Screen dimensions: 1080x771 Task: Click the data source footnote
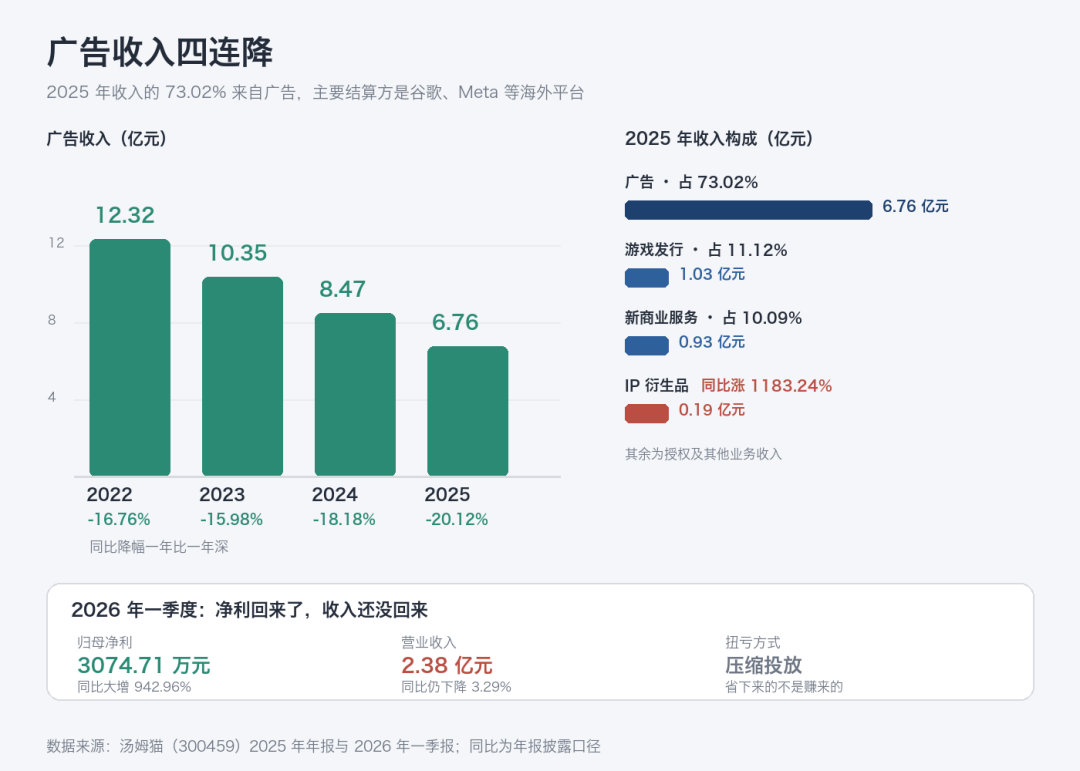click(324, 746)
